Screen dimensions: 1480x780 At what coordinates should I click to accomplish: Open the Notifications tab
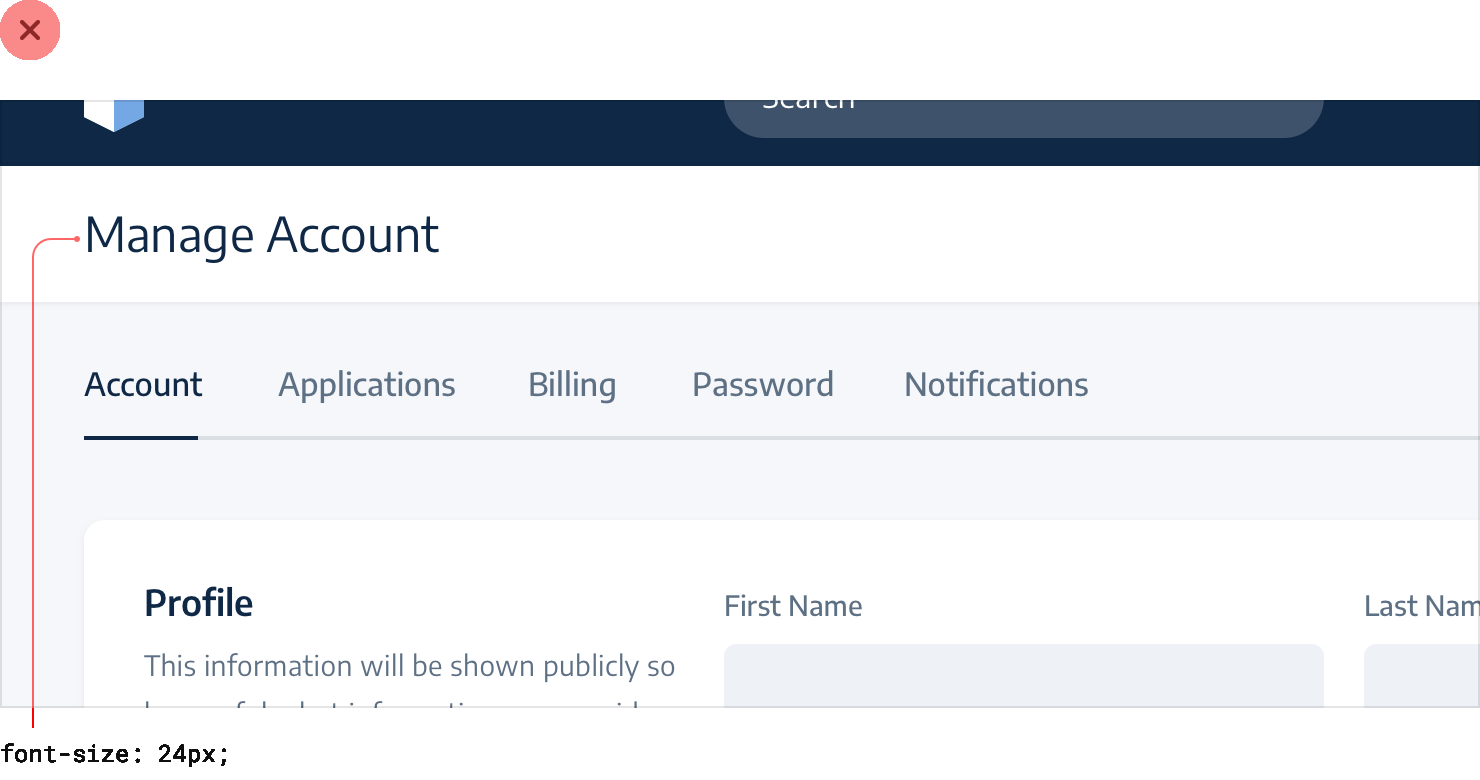click(x=996, y=385)
